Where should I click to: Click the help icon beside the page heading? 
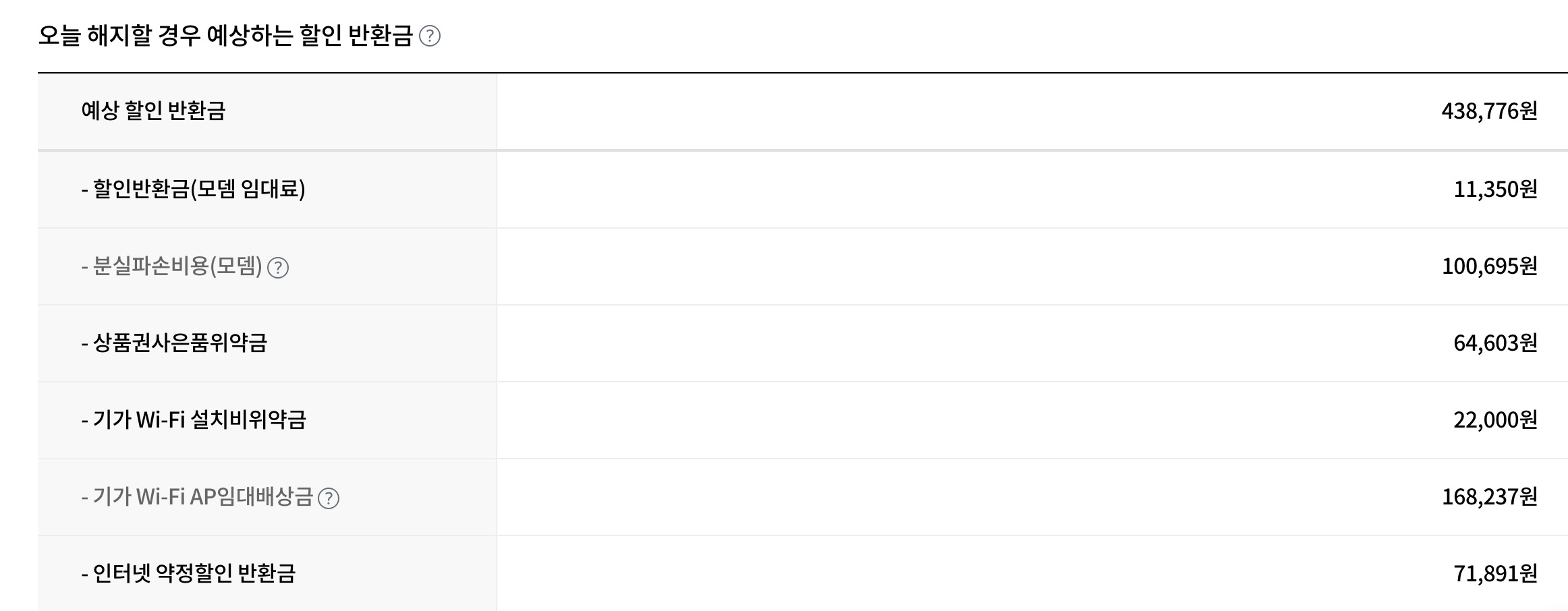click(430, 36)
